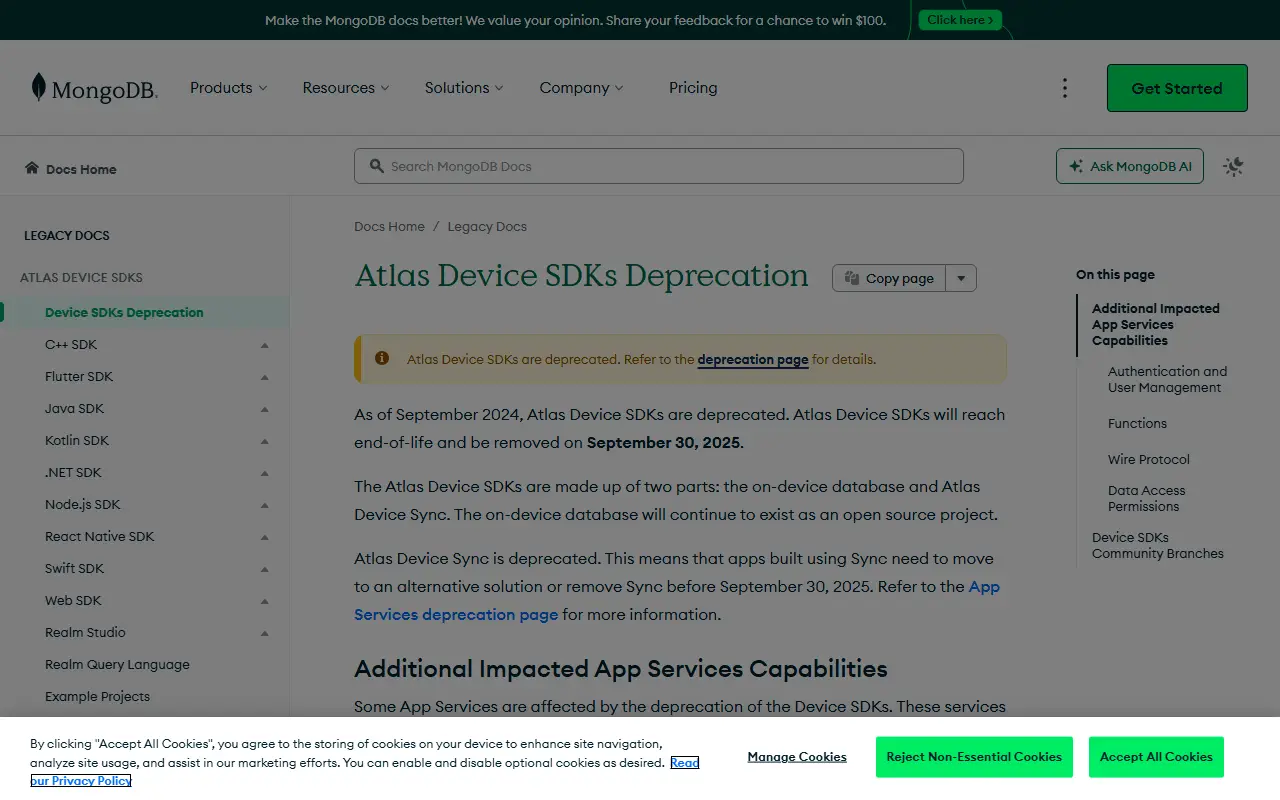1280x800 pixels.
Task: Open the Solutions menu
Action: tap(464, 88)
